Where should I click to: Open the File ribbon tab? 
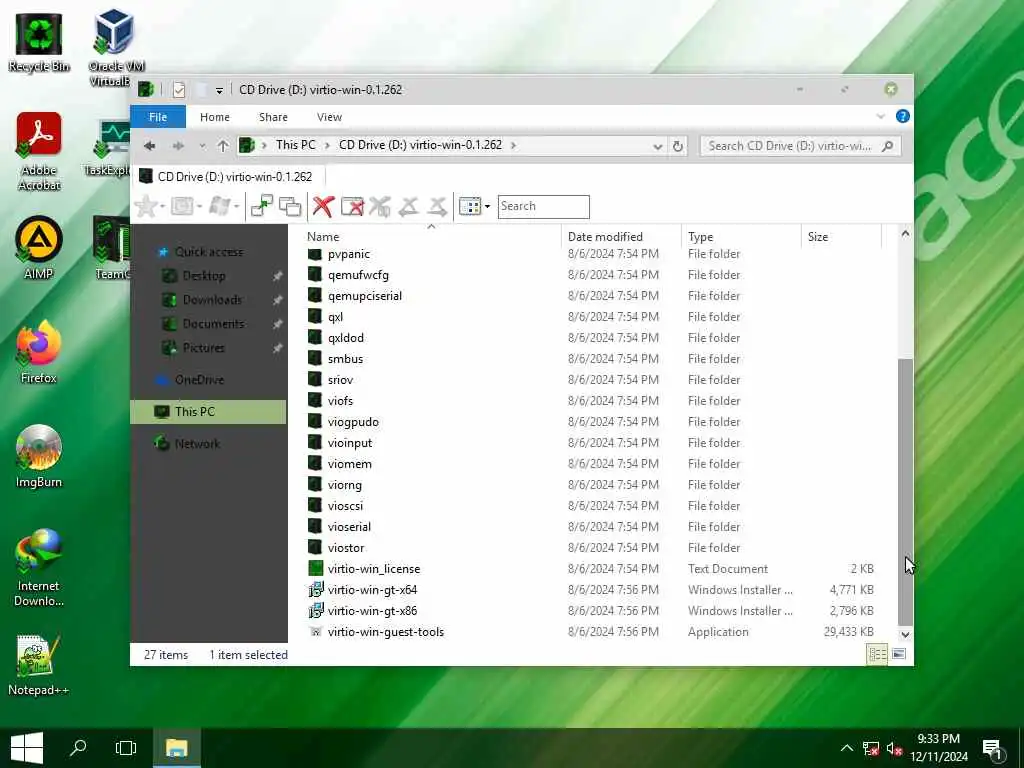click(158, 117)
